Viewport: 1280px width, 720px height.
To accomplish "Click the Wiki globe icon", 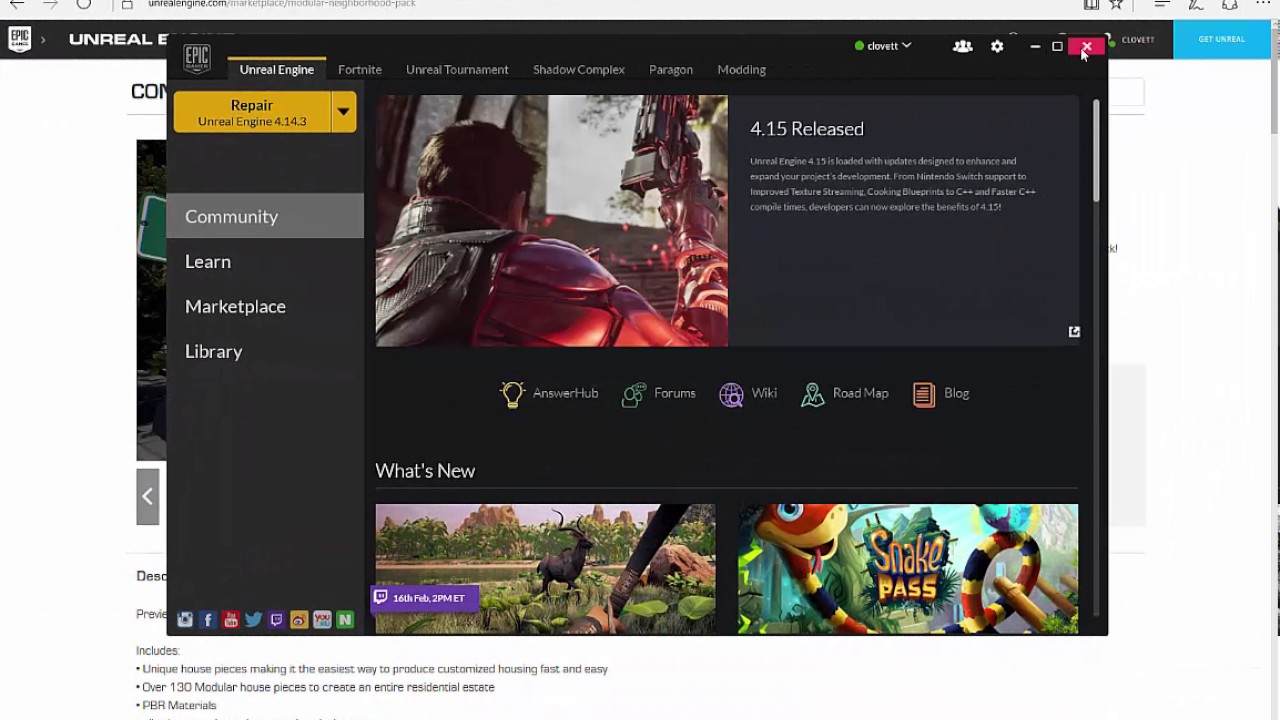I will pyautogui.click(x=731, y=394).
